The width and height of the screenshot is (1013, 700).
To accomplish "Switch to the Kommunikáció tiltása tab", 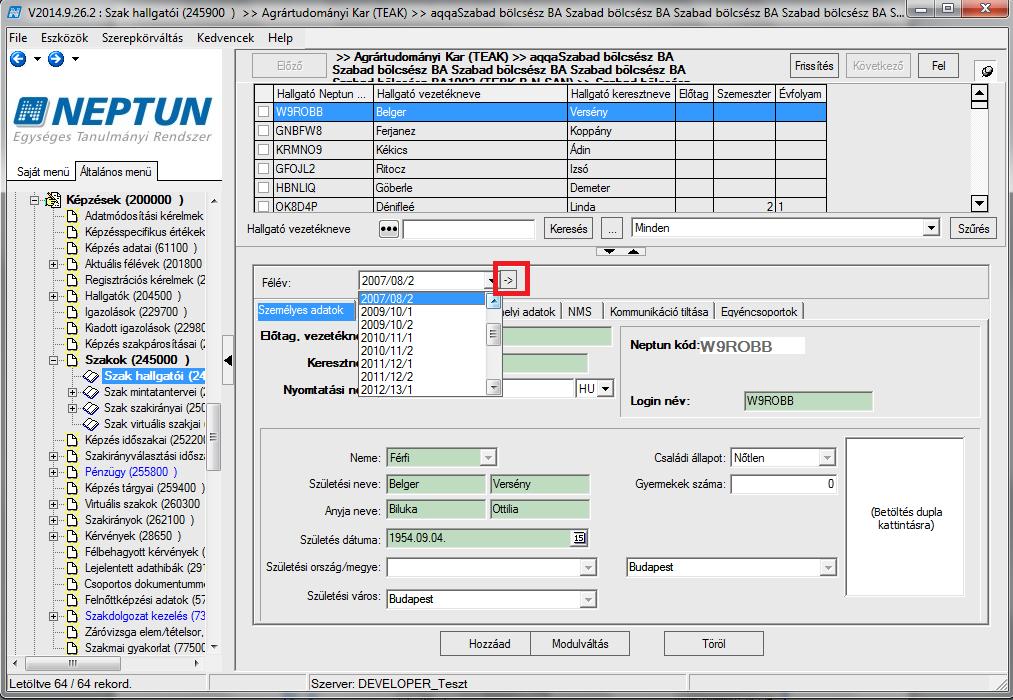I will 659,312.
